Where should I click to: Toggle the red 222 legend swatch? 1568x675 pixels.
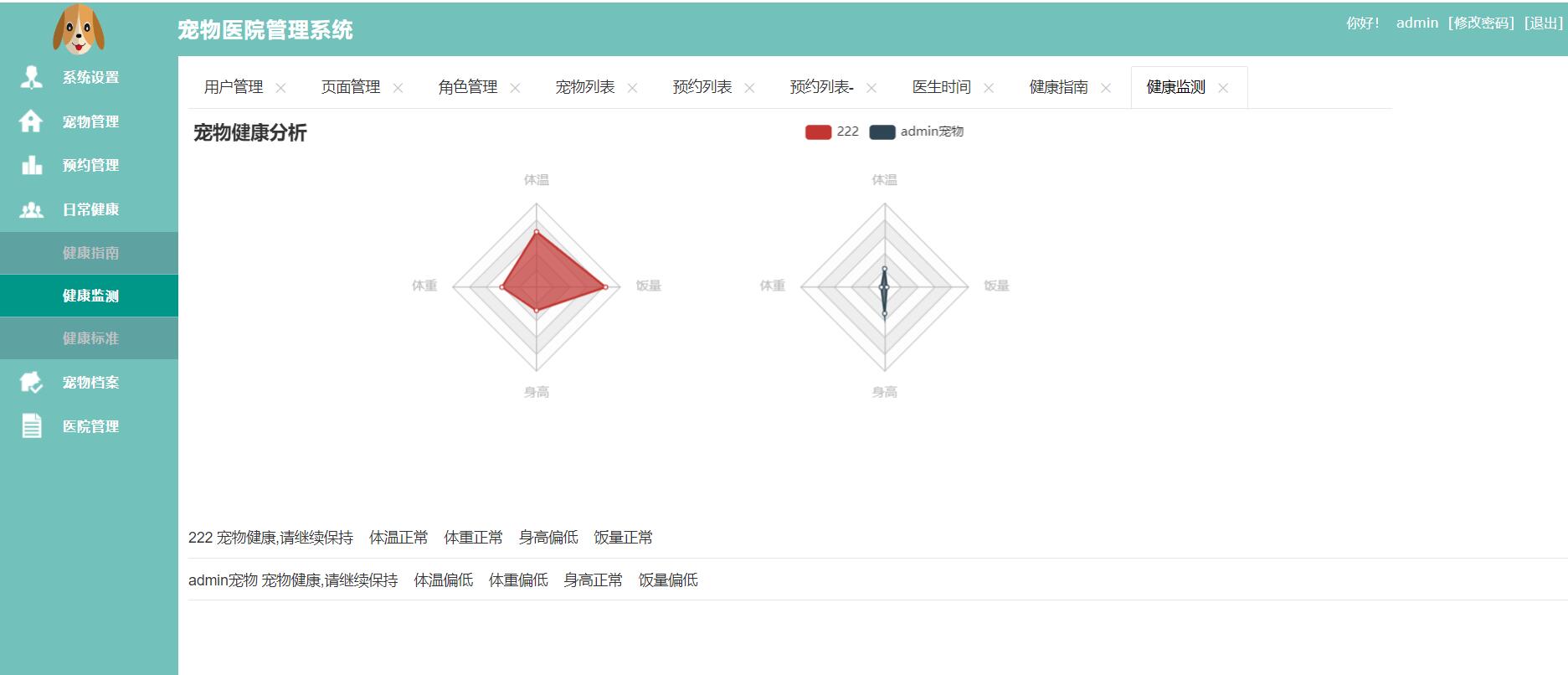818,132
